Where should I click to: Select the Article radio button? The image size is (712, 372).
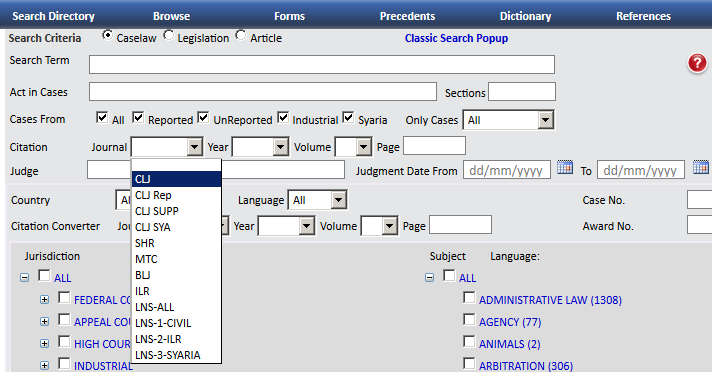(241, 35)
